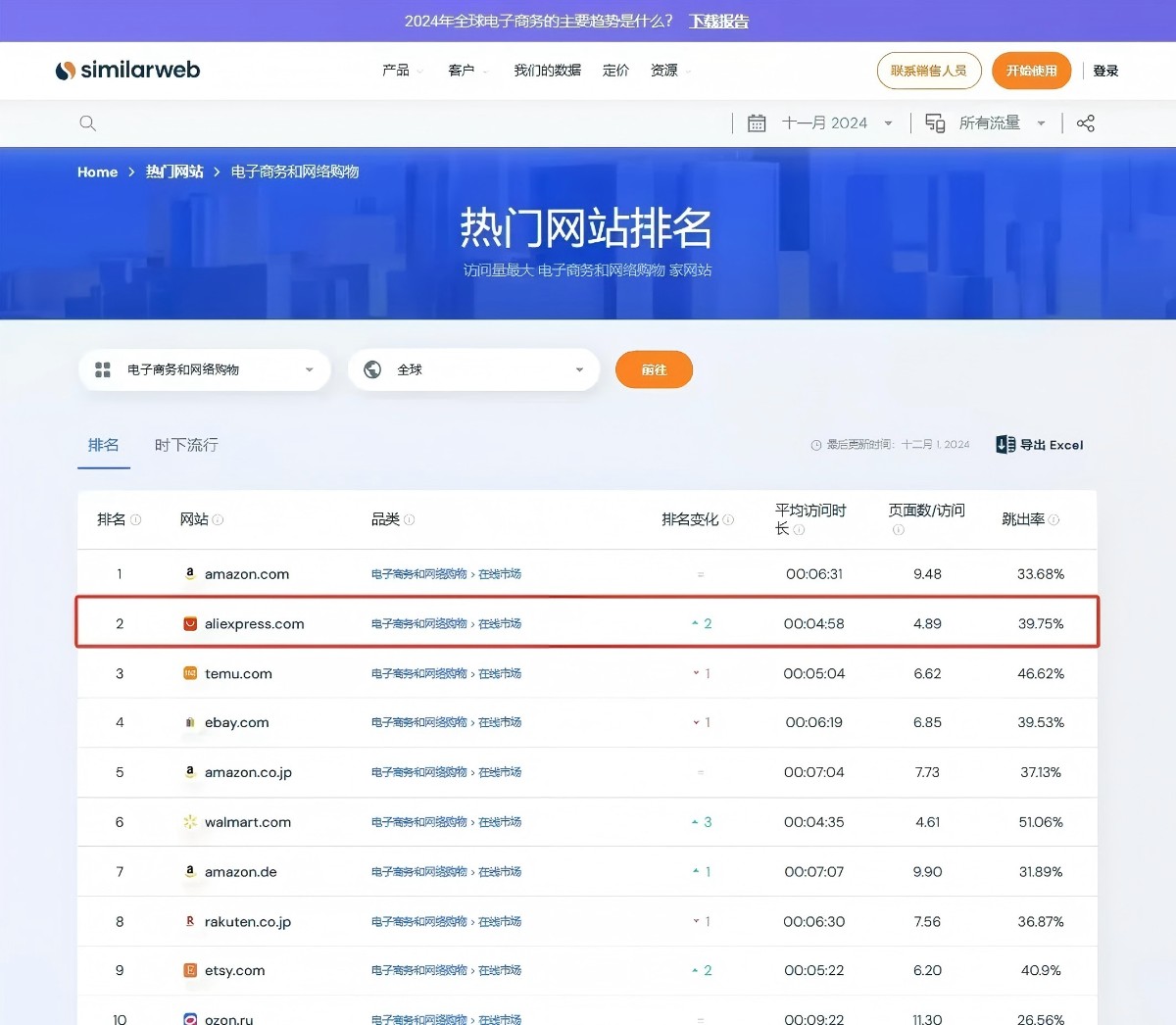Open amazon.de site link

(241, 871)
